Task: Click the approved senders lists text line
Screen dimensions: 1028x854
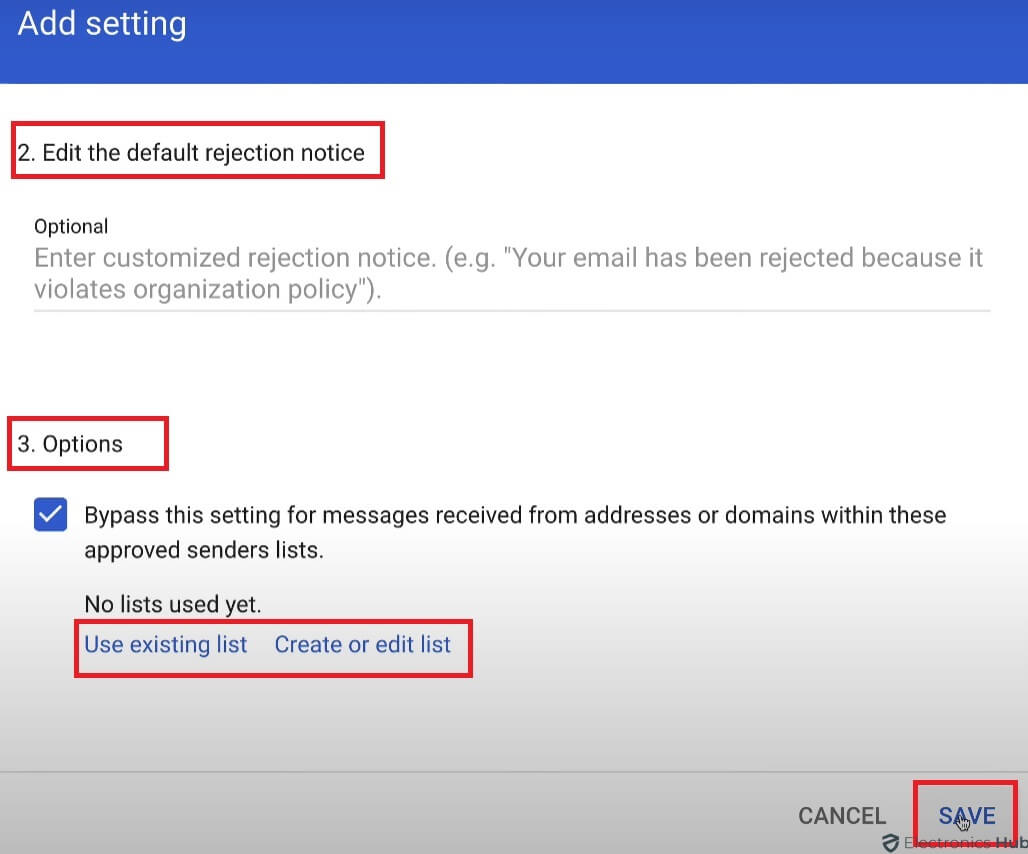Action: click(204, 551)
